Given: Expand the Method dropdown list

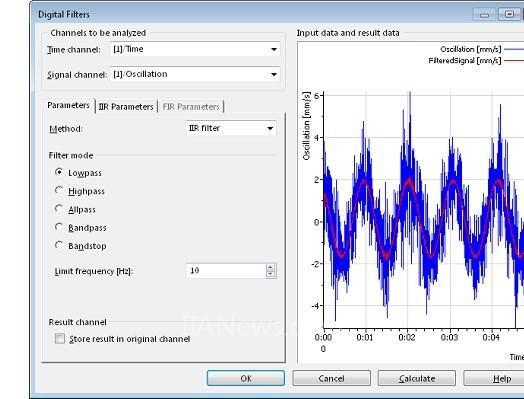Looking at the screenshot, I should (231, 128).
